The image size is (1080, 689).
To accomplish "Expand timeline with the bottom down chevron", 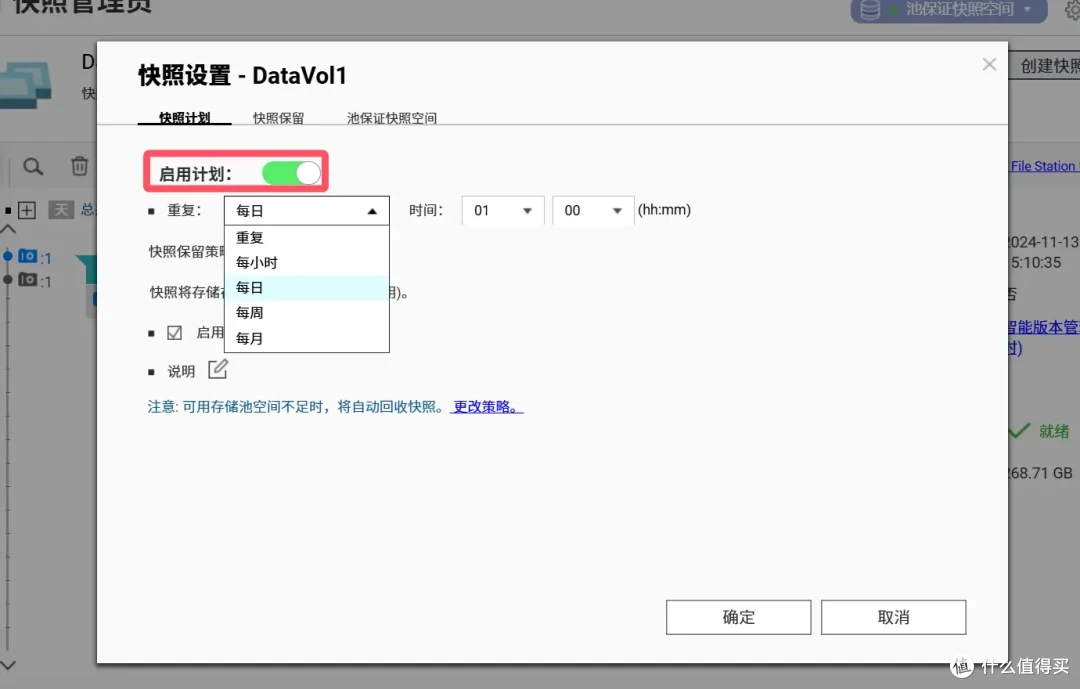I will click(x=8, y=666).
